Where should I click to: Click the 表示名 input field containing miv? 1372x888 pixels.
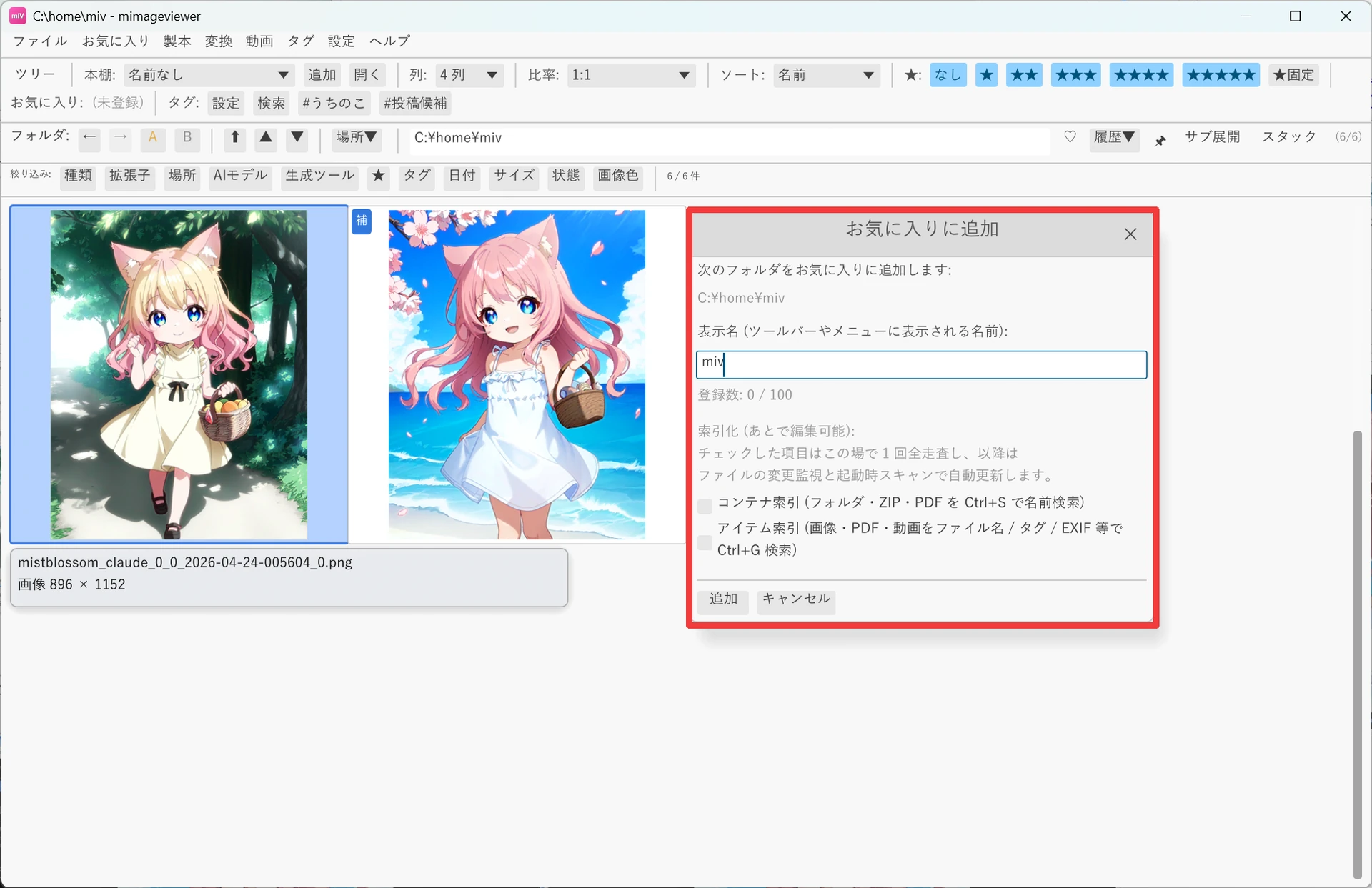[x=921, y=364]
